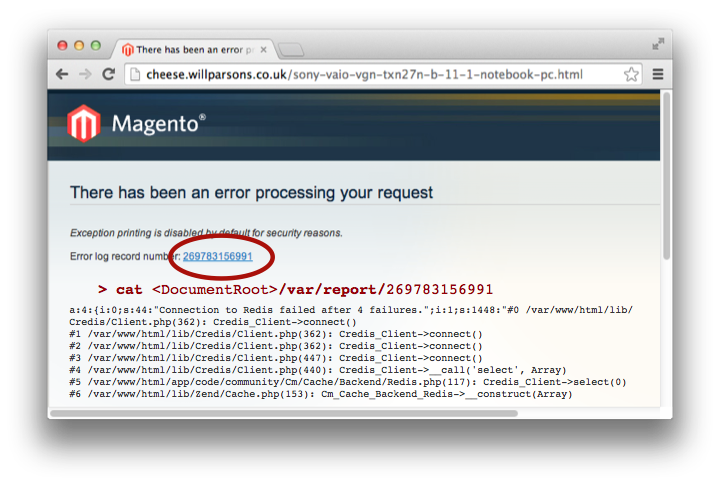The height and width of the screenshot is (486, 721).
Task: Click stack trace line #4 __call('select', Array)
Action: tap(318, 370)
